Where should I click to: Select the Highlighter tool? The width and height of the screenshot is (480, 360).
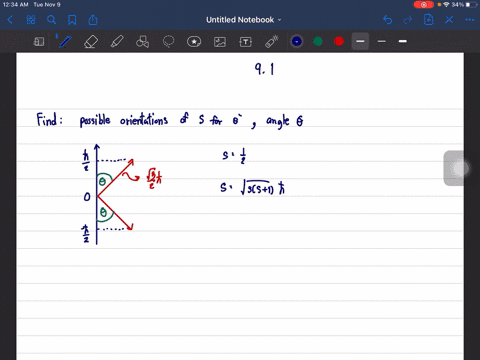pos(117,42)
